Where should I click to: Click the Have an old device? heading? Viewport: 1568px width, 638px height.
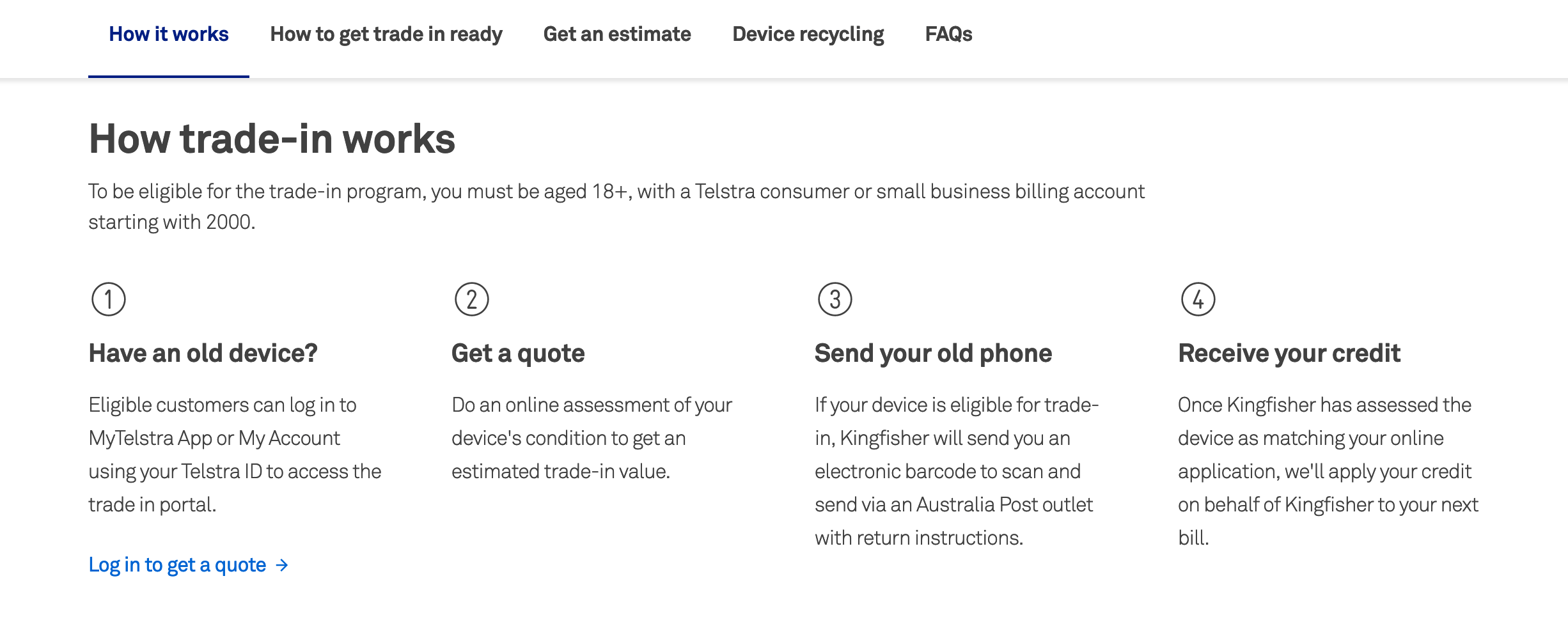click(203, 354)
